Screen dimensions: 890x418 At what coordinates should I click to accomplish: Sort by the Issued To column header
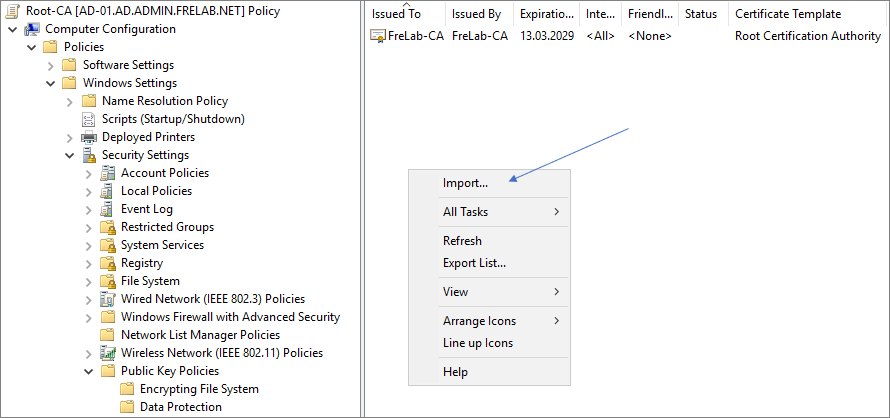pyautogui.click(x=396, y=14)
